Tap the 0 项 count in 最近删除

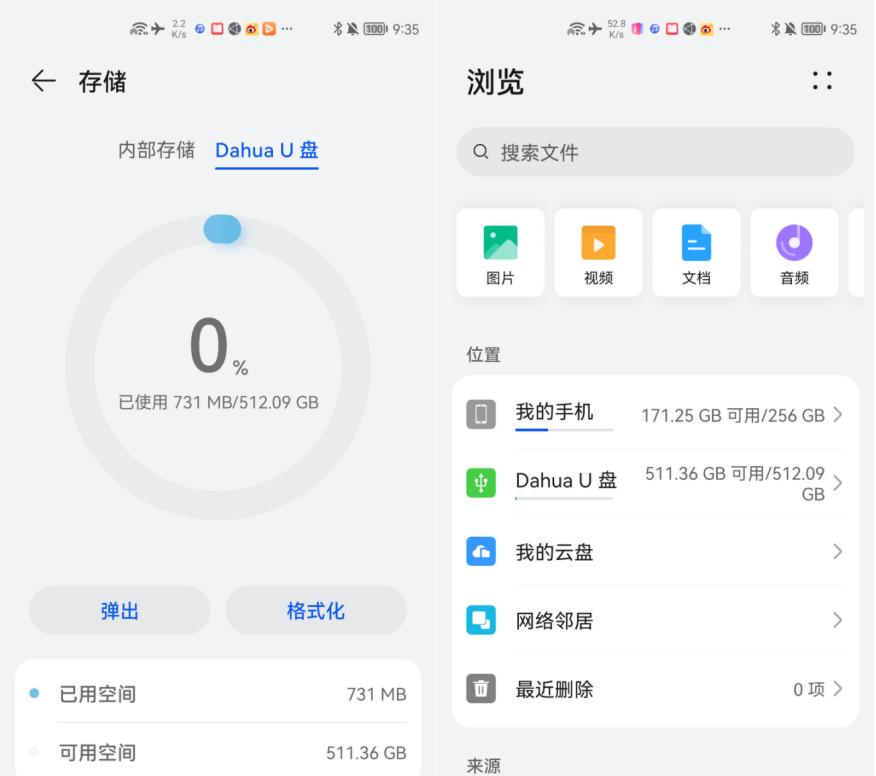(808, 689)
